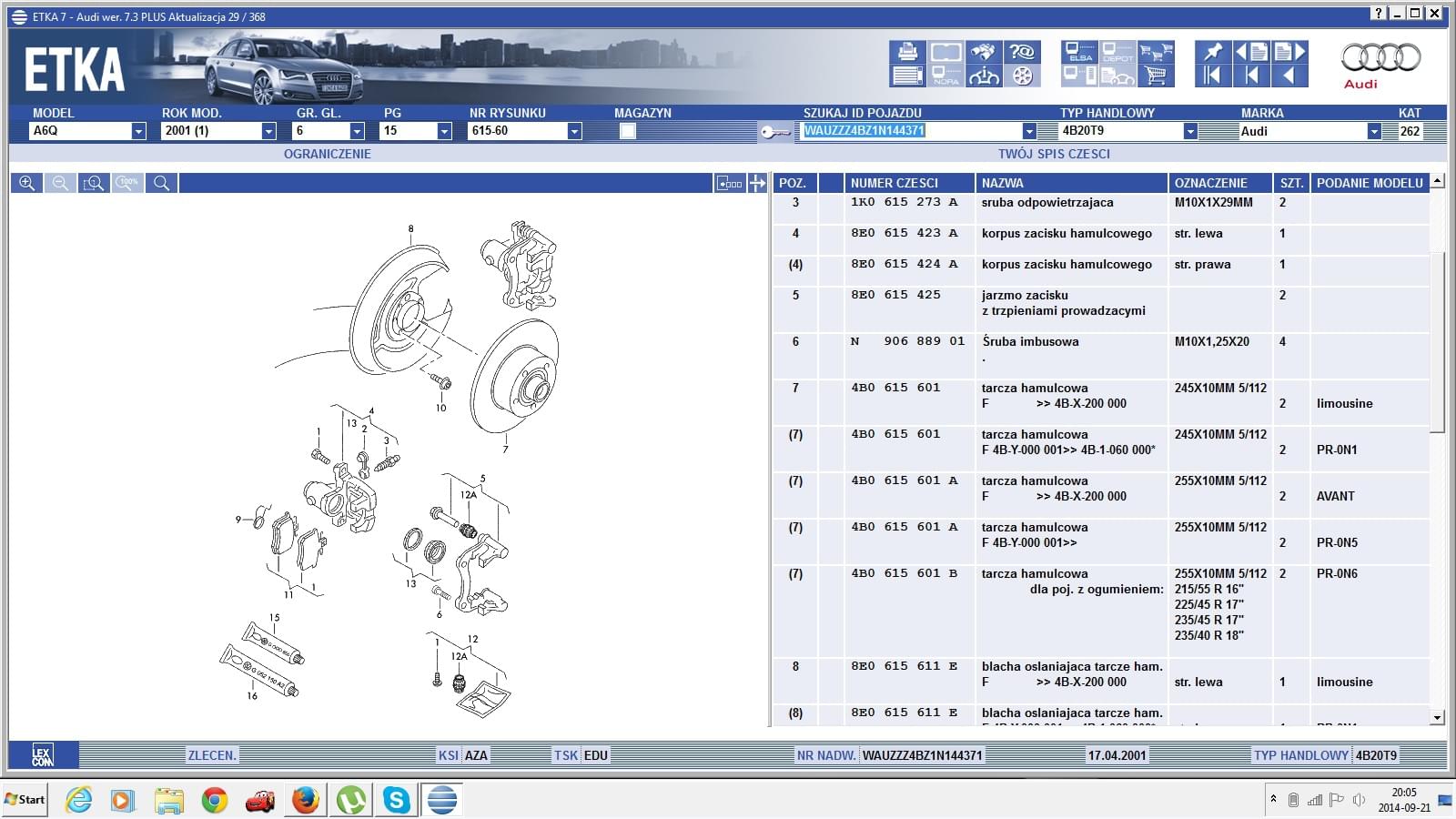Select part number 1K0 615 273 A
1456x819 pixels.
point(905,202)
